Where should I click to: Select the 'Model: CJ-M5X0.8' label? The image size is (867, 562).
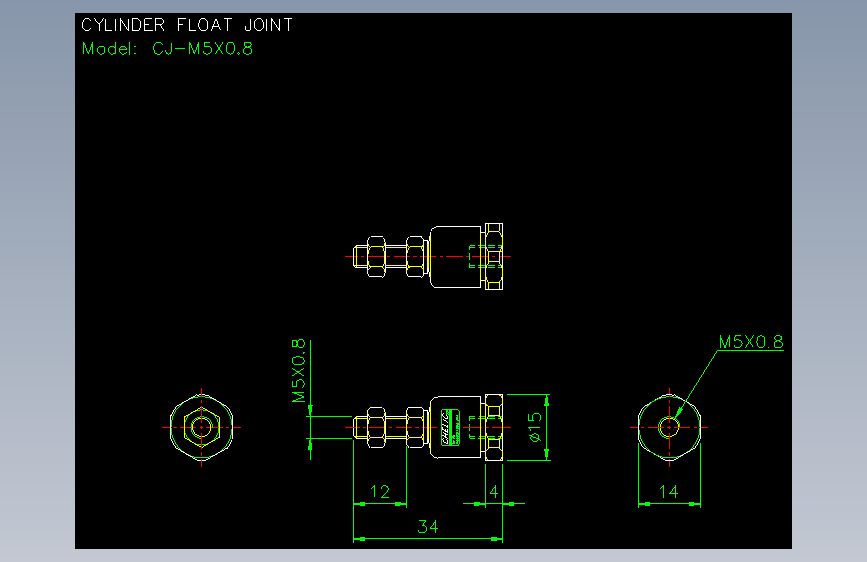[167, 49]
